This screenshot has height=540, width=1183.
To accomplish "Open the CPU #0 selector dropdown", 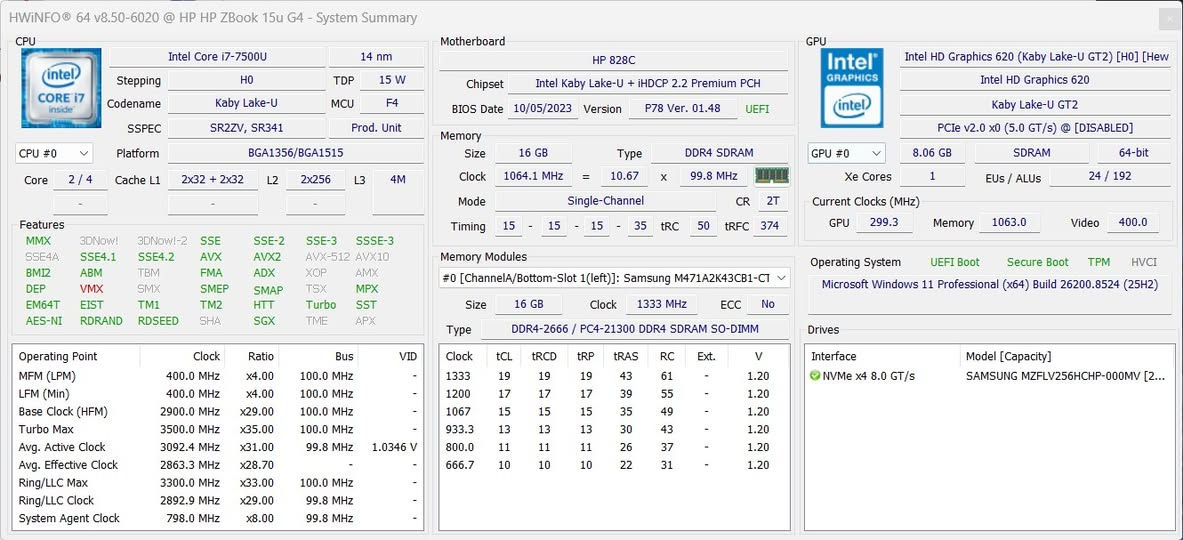I will (x=54, y=153).
